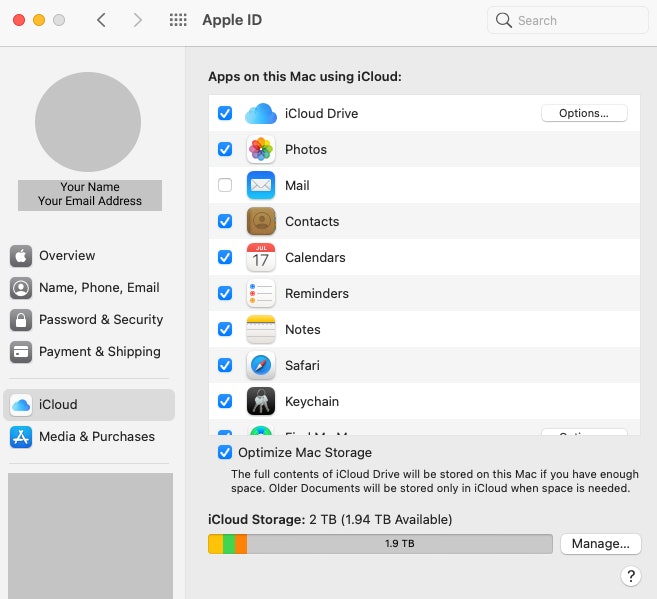The width and height of the screenshot is (657, 599).
Task: Click the Reminders app icon
Action: (x=261, y=293)
